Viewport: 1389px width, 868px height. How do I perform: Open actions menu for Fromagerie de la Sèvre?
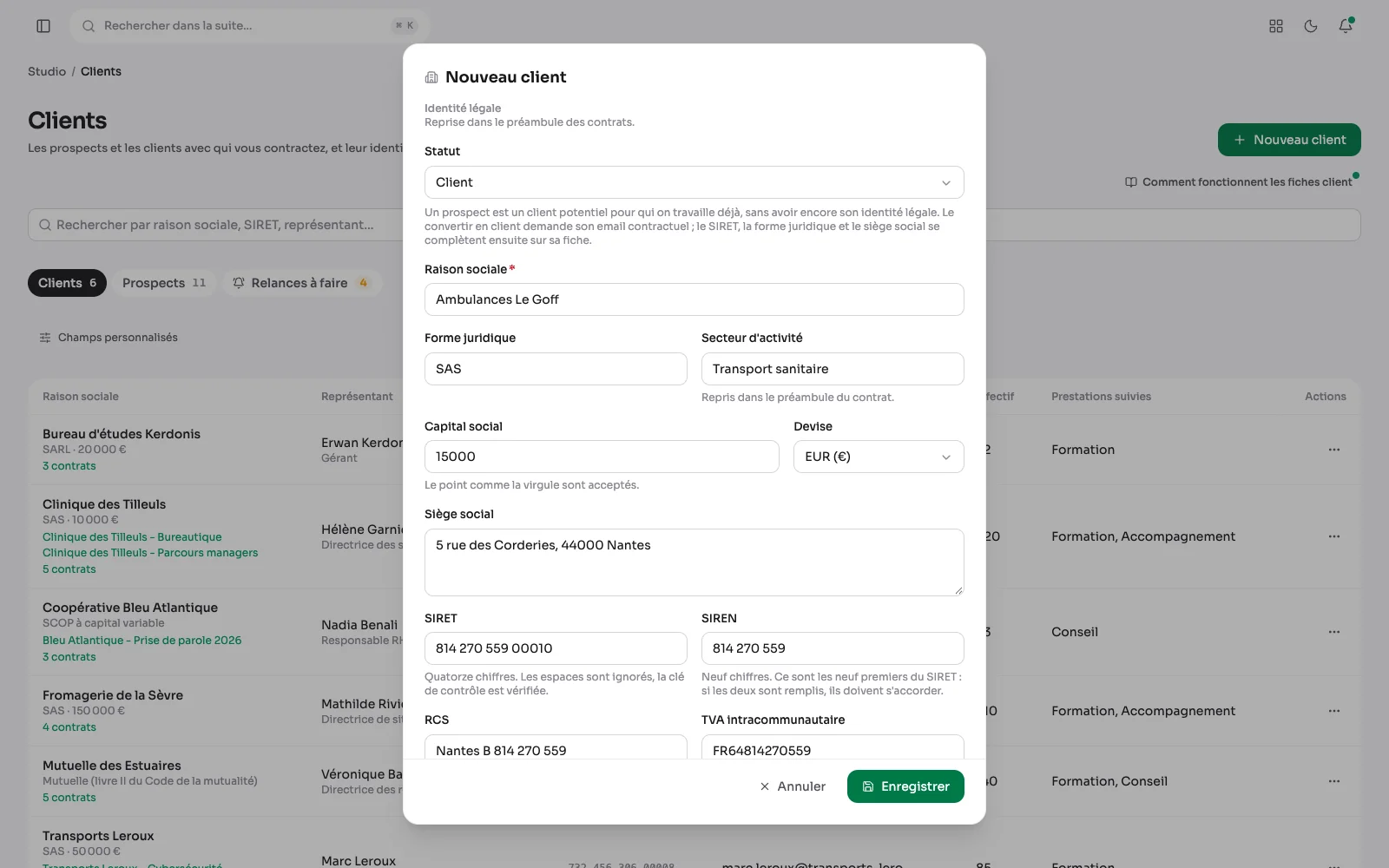1334,711
